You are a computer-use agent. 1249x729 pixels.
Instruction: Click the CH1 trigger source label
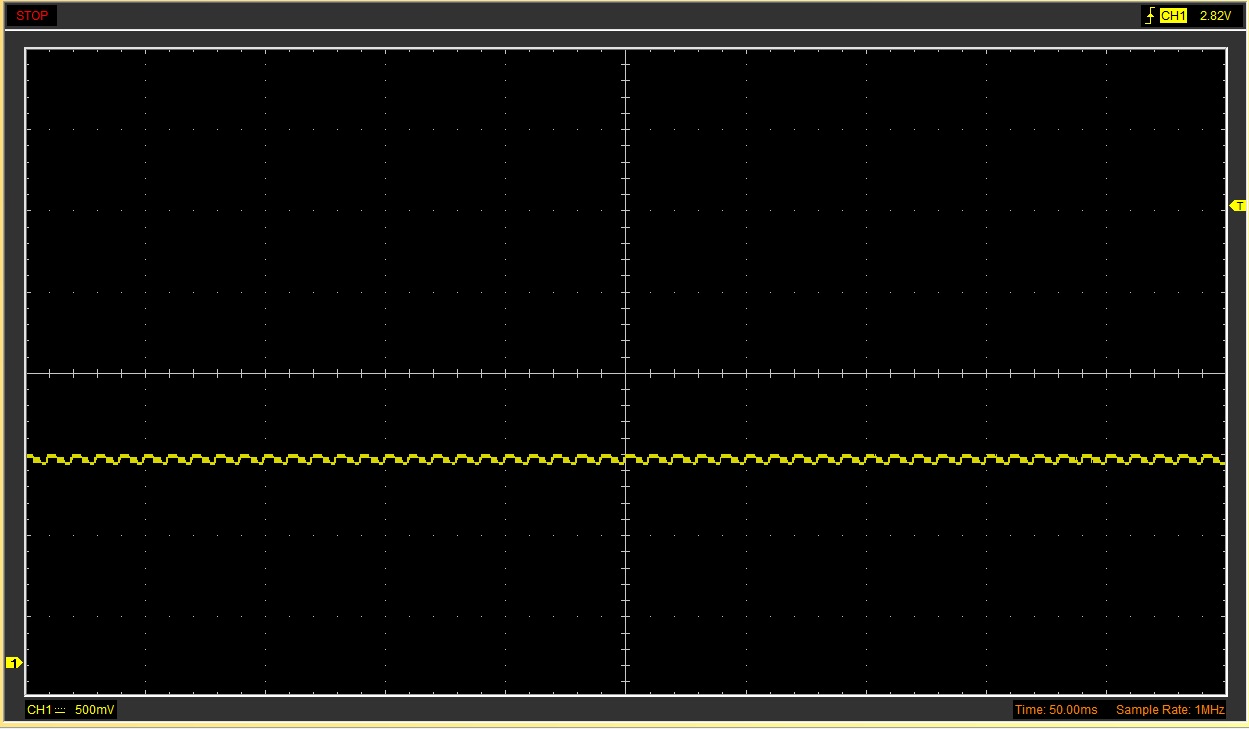point(1173,16)
